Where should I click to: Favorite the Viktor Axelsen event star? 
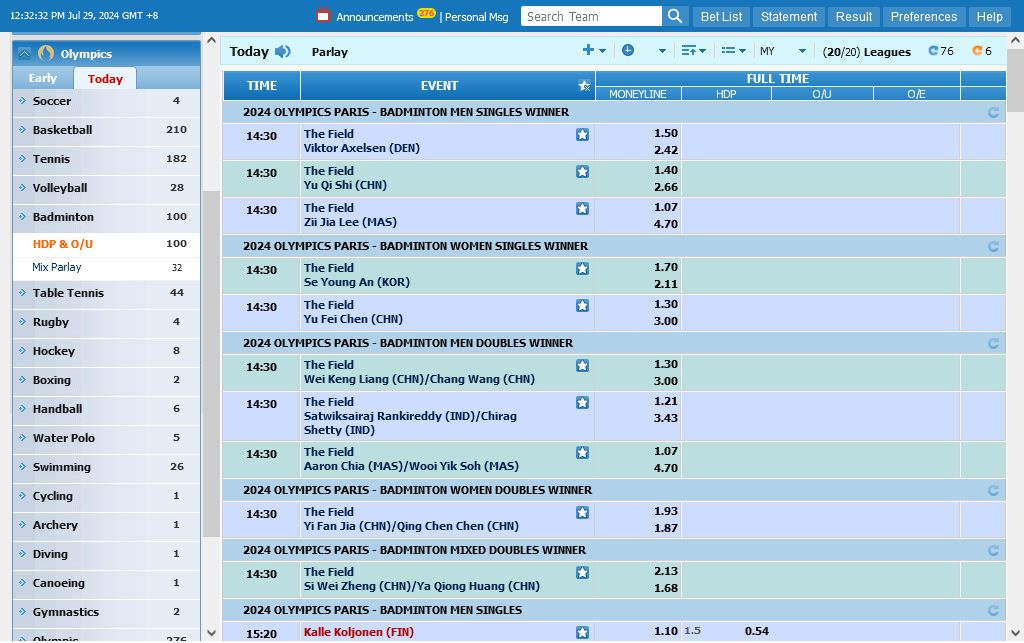coord(582,135)
